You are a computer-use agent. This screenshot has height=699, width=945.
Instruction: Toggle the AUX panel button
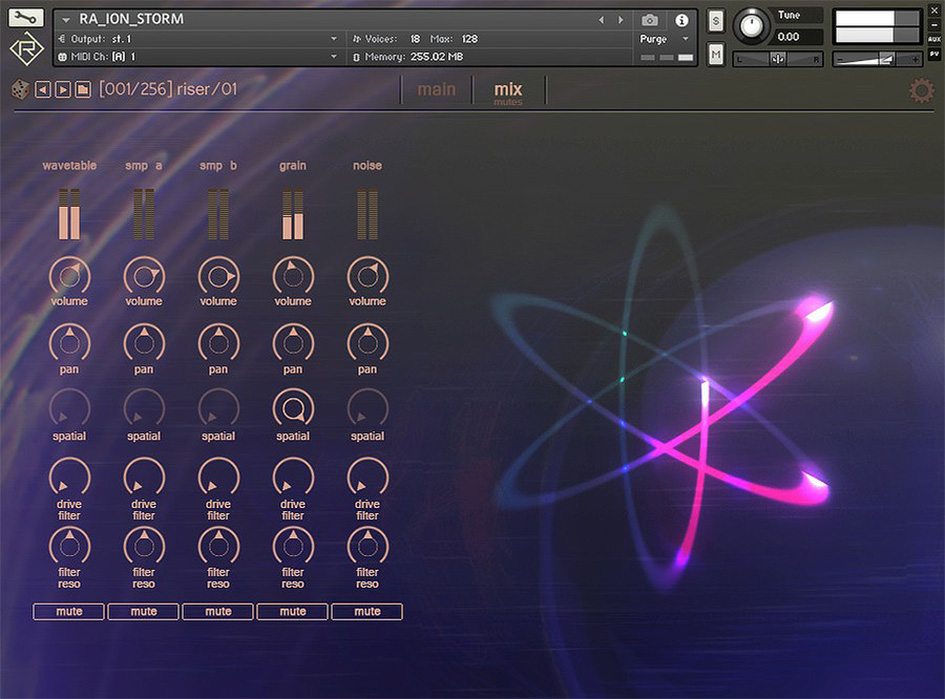point(935,39)
